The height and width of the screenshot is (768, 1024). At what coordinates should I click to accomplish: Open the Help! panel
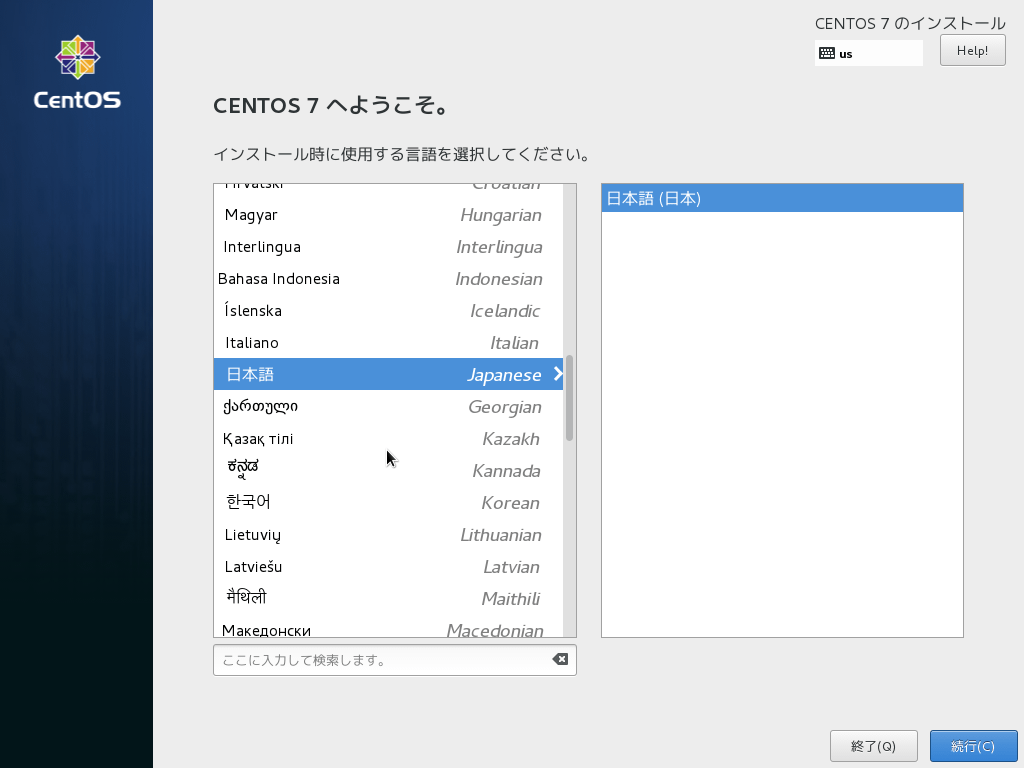(x=971, y=50)
